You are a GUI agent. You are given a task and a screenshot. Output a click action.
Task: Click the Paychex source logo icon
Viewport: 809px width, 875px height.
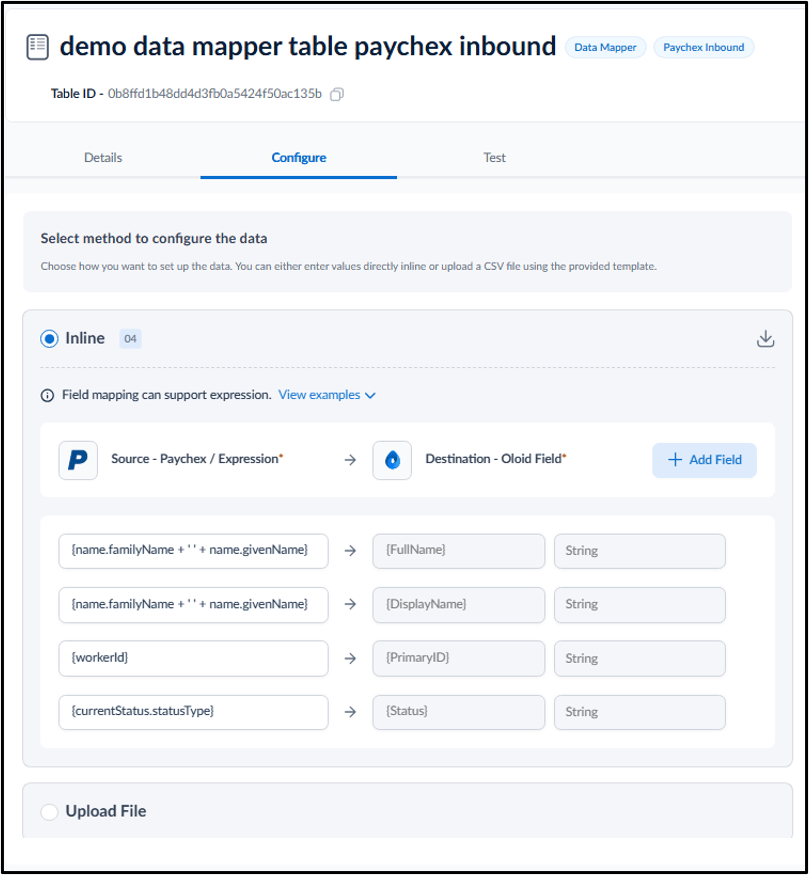78,460
